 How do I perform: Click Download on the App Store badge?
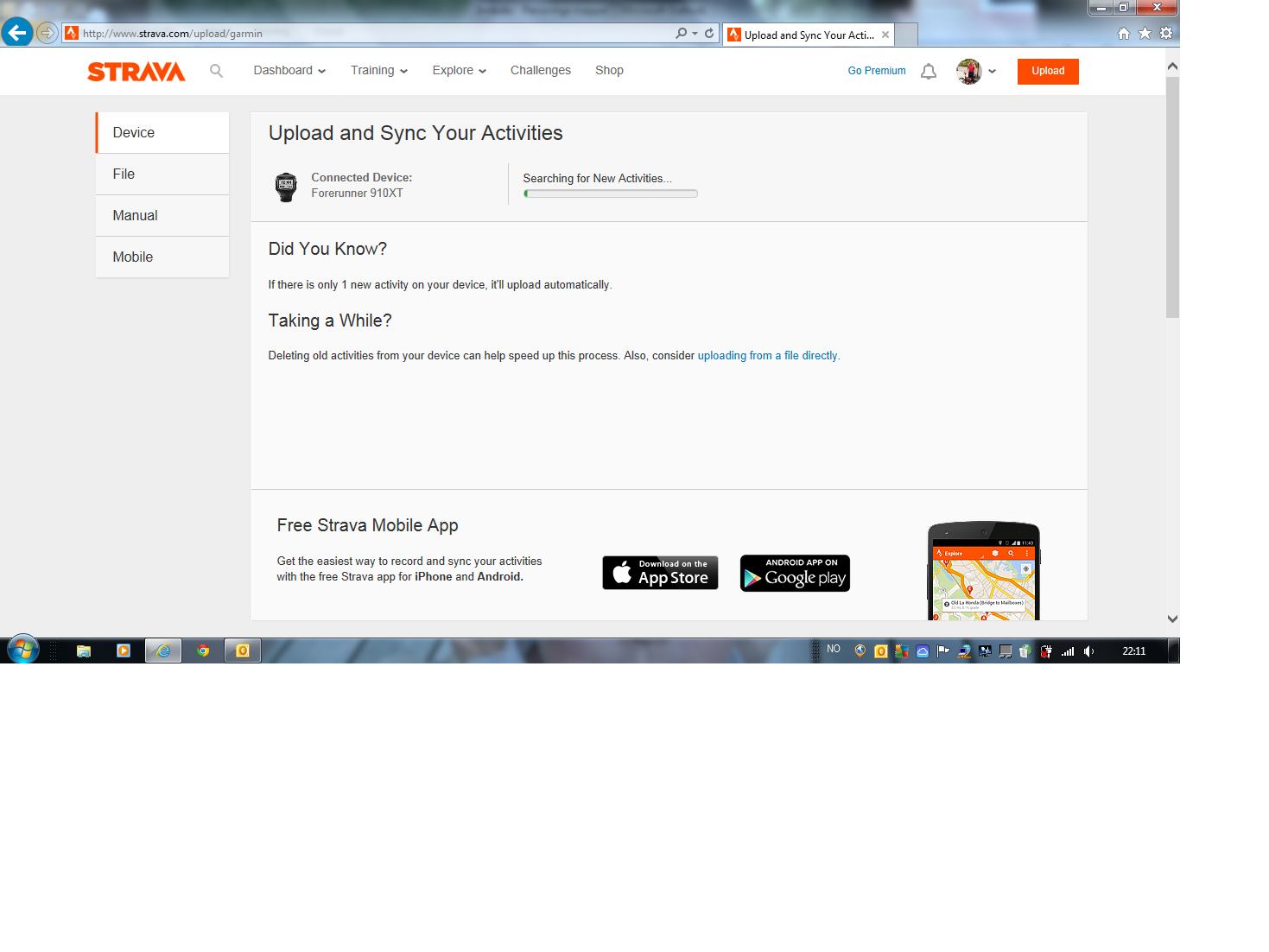point(660,573)
